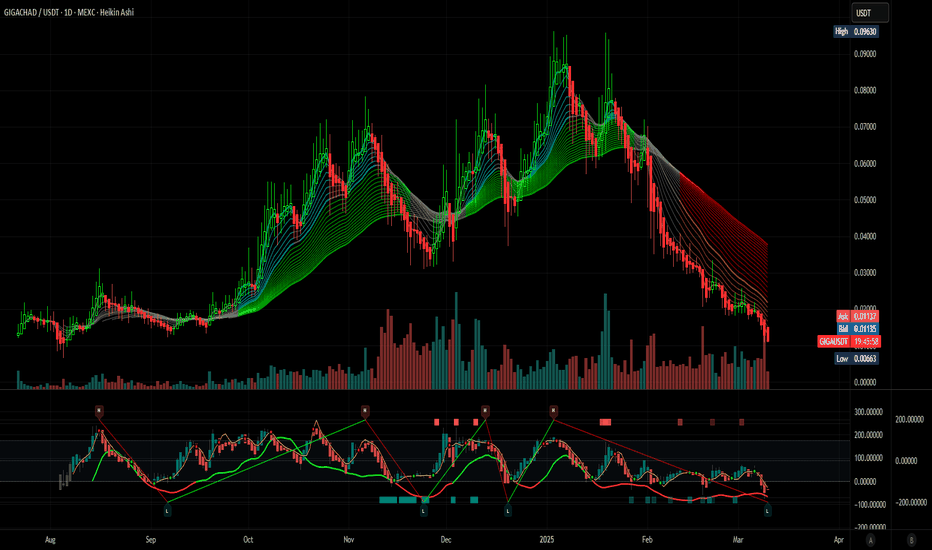Open the USDT currency selector
932x550 pixels.
pos(870,12)
